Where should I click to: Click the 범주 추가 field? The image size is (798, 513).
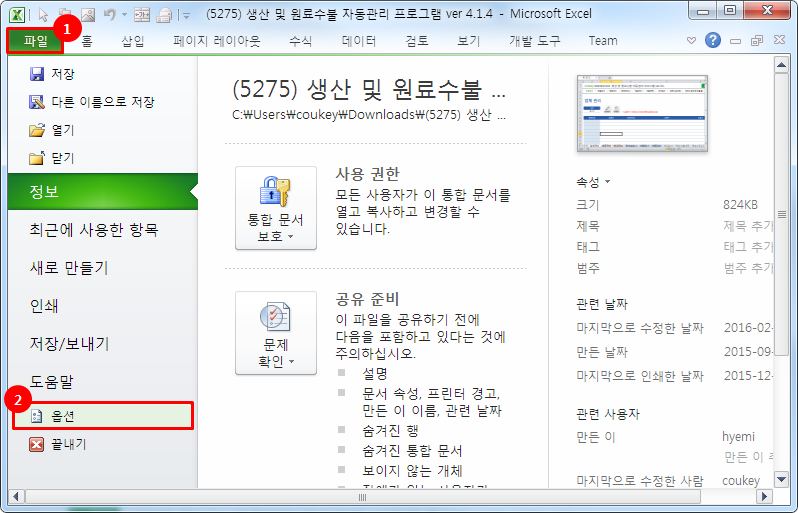coord(748,268)
